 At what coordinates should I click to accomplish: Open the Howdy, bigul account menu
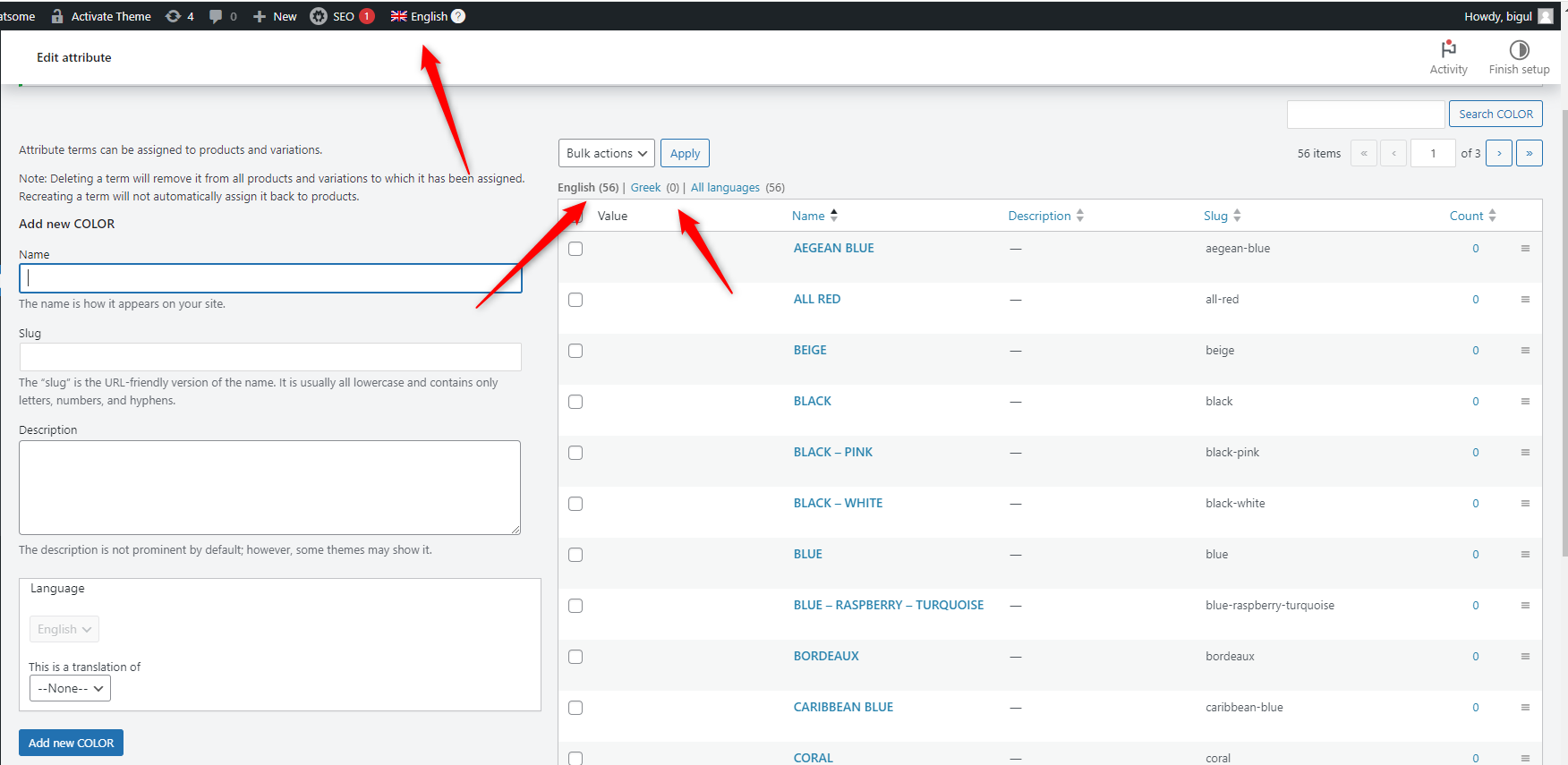pos(1508,16)
